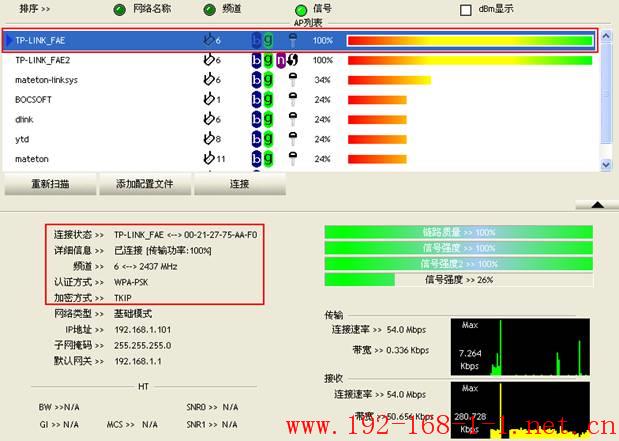Click security key icon on mateton row
The image size is (619, 441).
point(293,159)
